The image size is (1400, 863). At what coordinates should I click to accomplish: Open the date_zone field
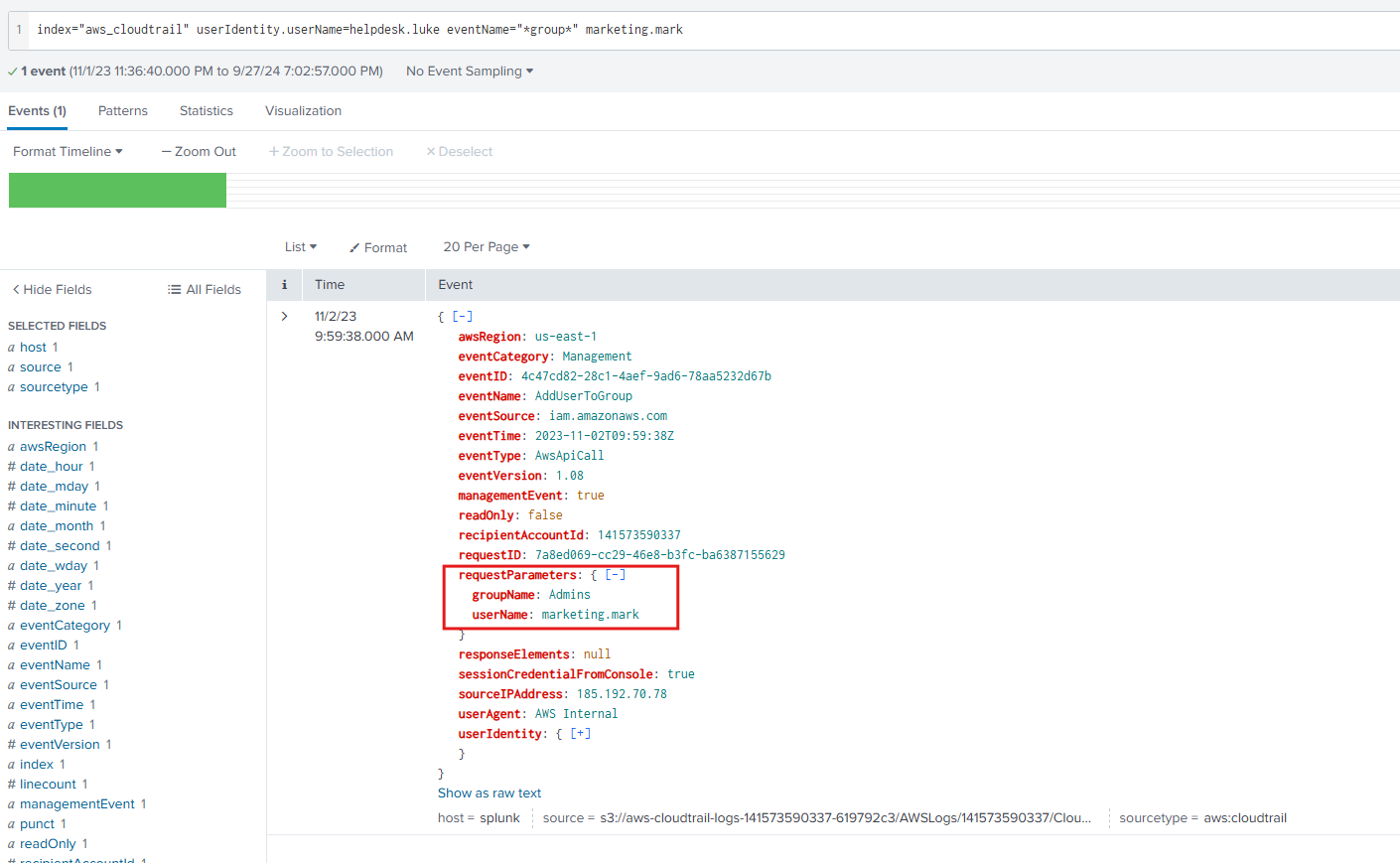[x=52, y=606]
